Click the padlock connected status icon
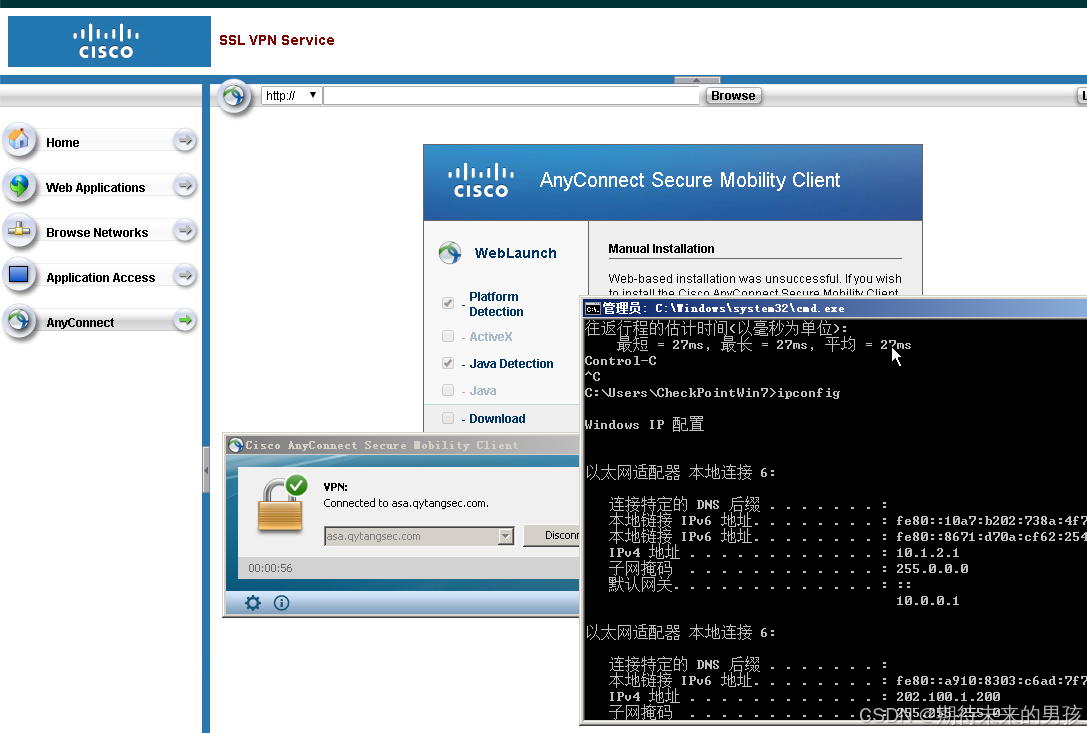The height and width of the screenshot is (733, 1087). pos(282,504)
